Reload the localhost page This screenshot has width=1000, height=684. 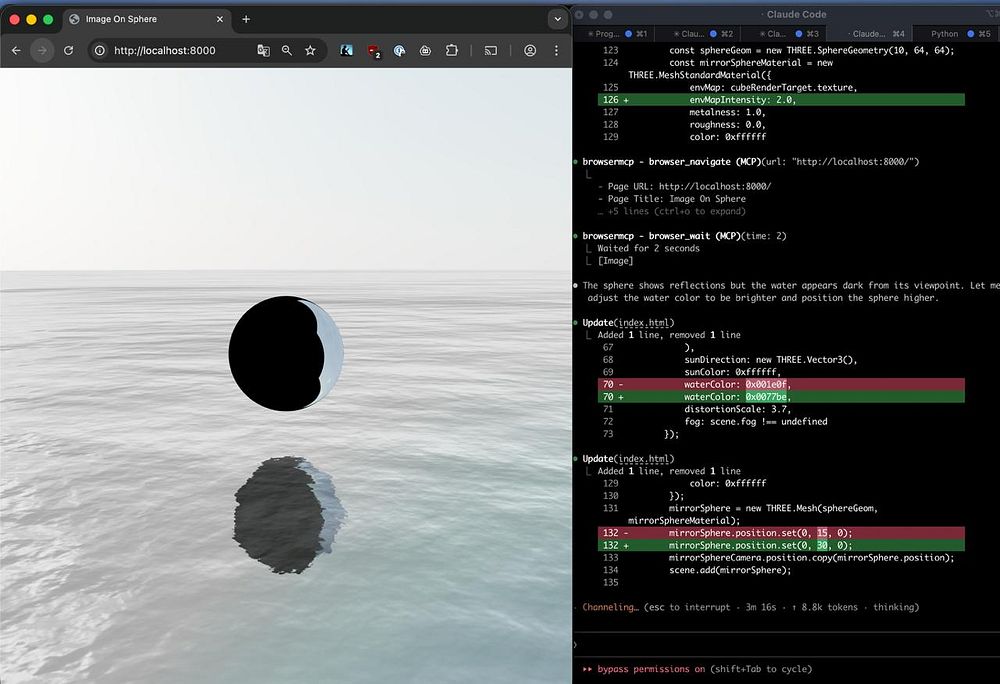pos(68,50)
